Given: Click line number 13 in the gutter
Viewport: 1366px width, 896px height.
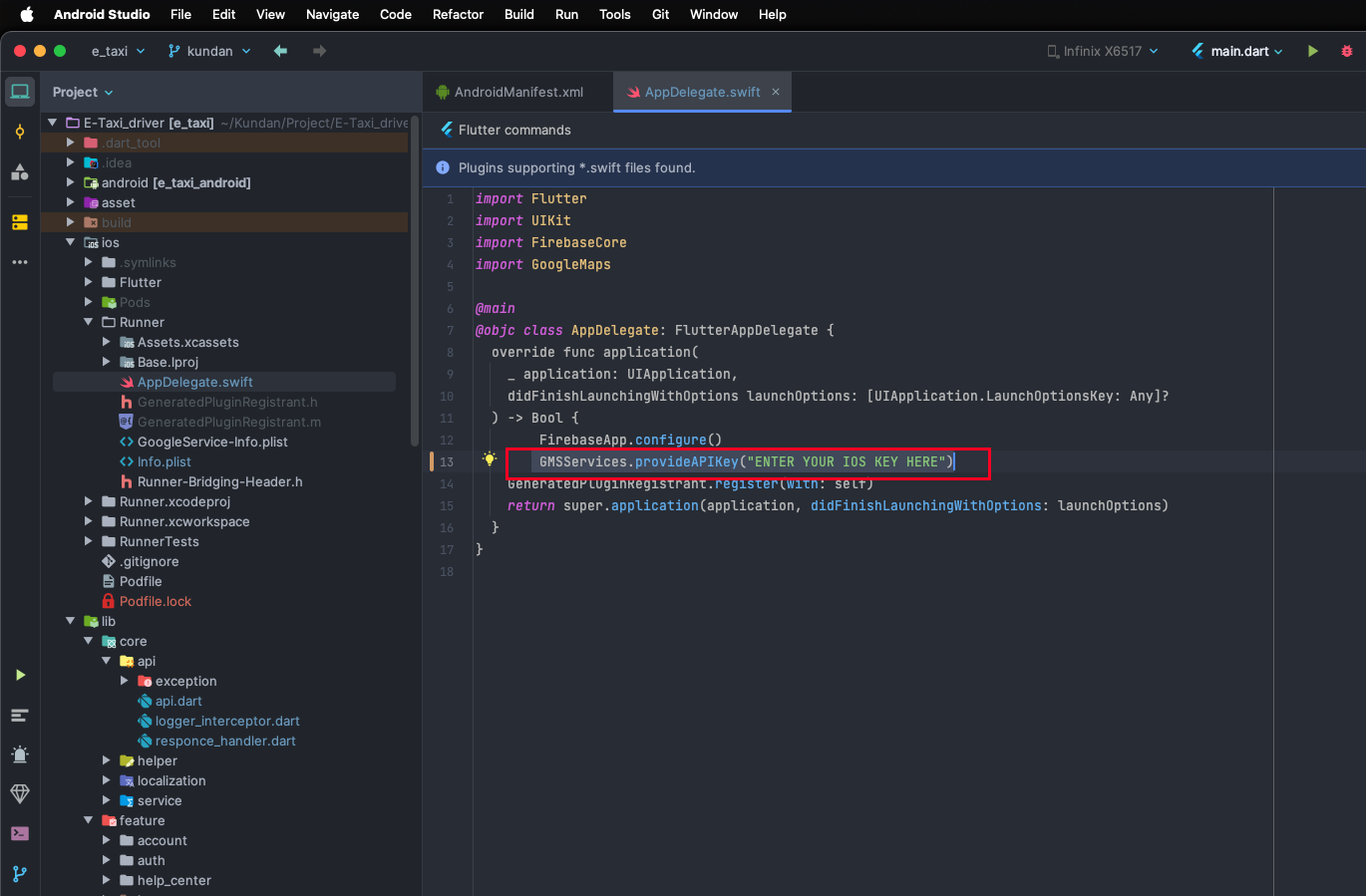Looking at the screenshot, I should (447, 461).
